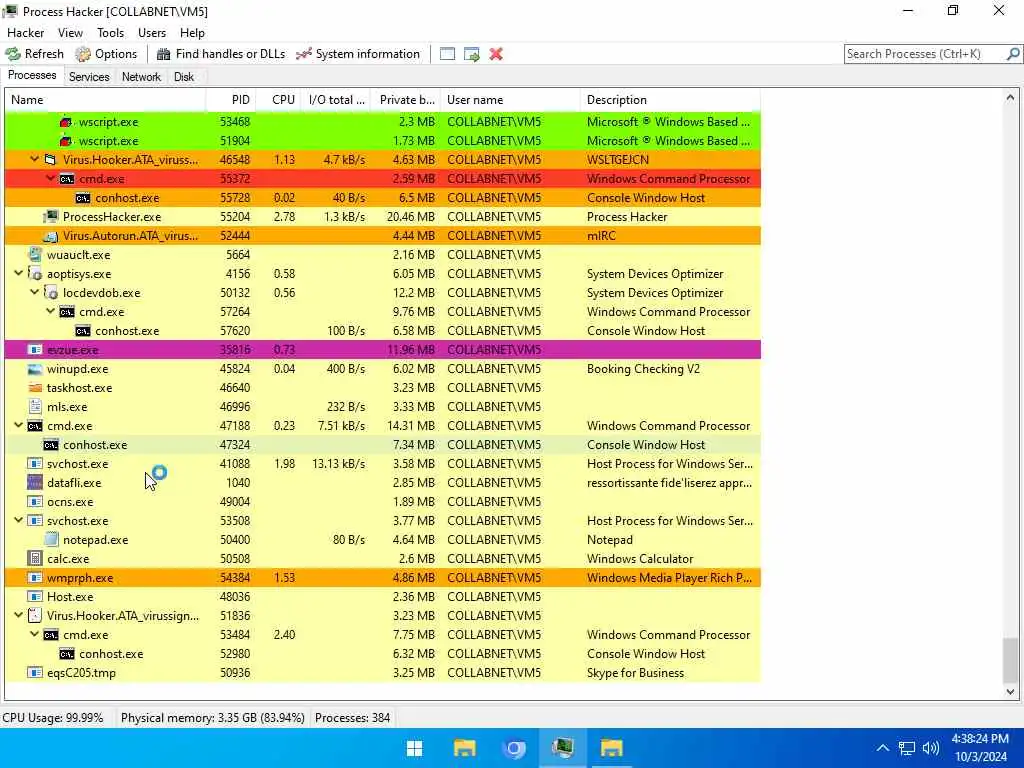
Task: Click the scrollbar up arrow
Action: (x=1010, y=98)
